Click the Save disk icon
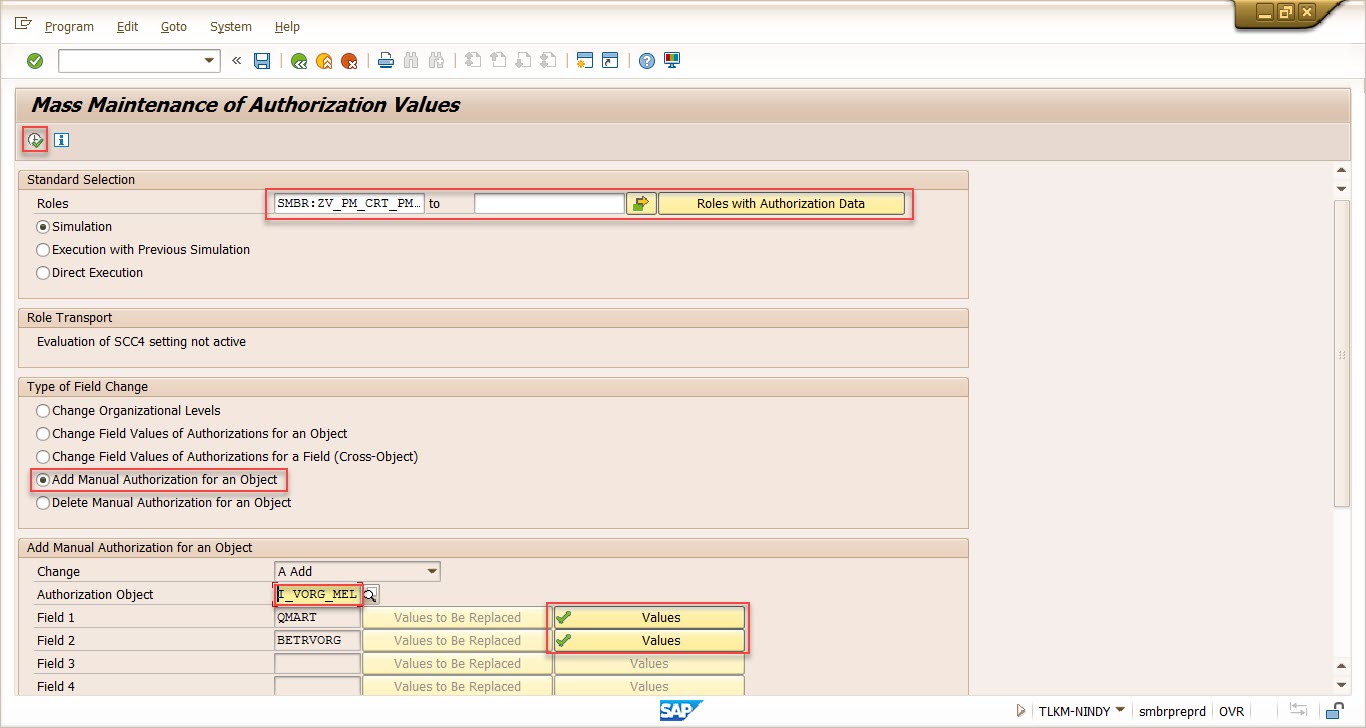 (262, 61)
